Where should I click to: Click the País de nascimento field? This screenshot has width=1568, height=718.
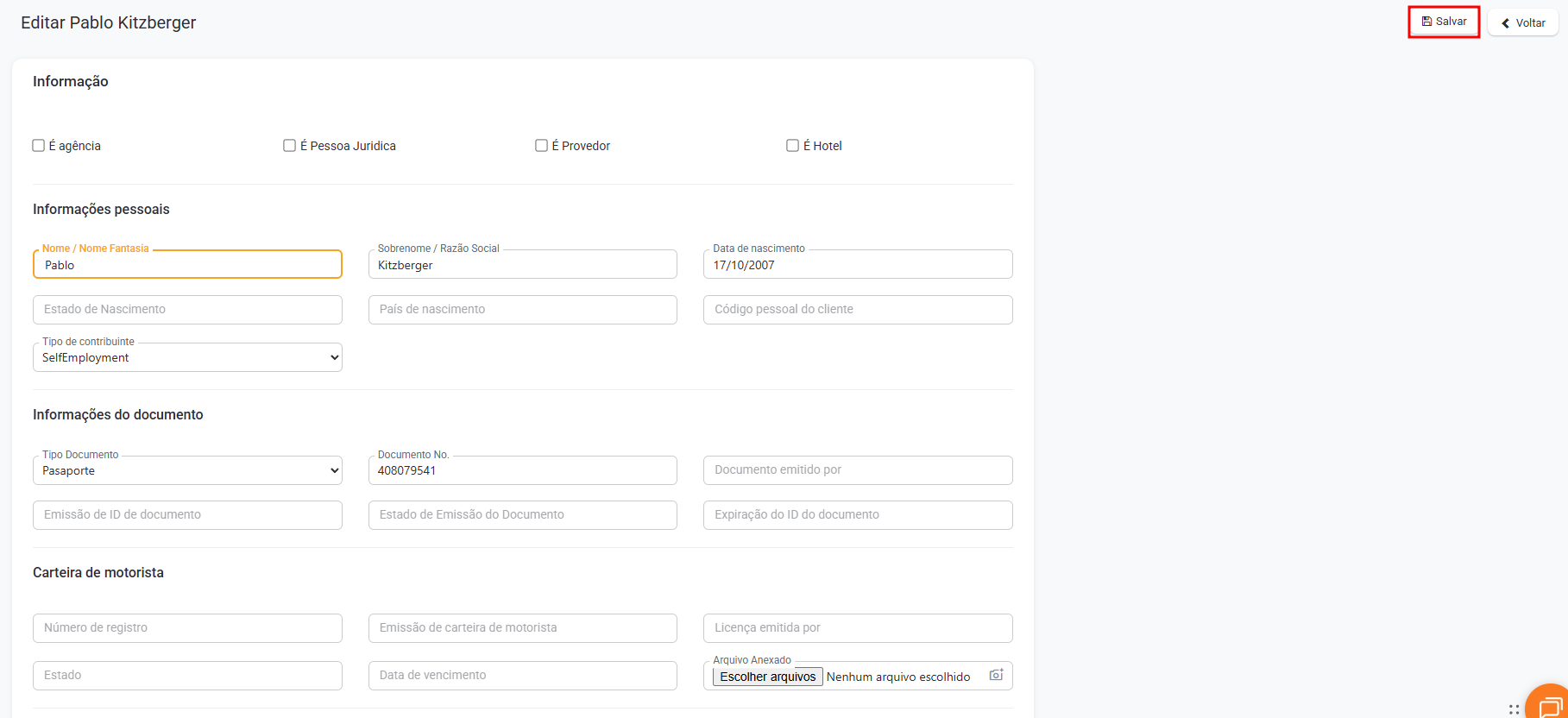522,310
